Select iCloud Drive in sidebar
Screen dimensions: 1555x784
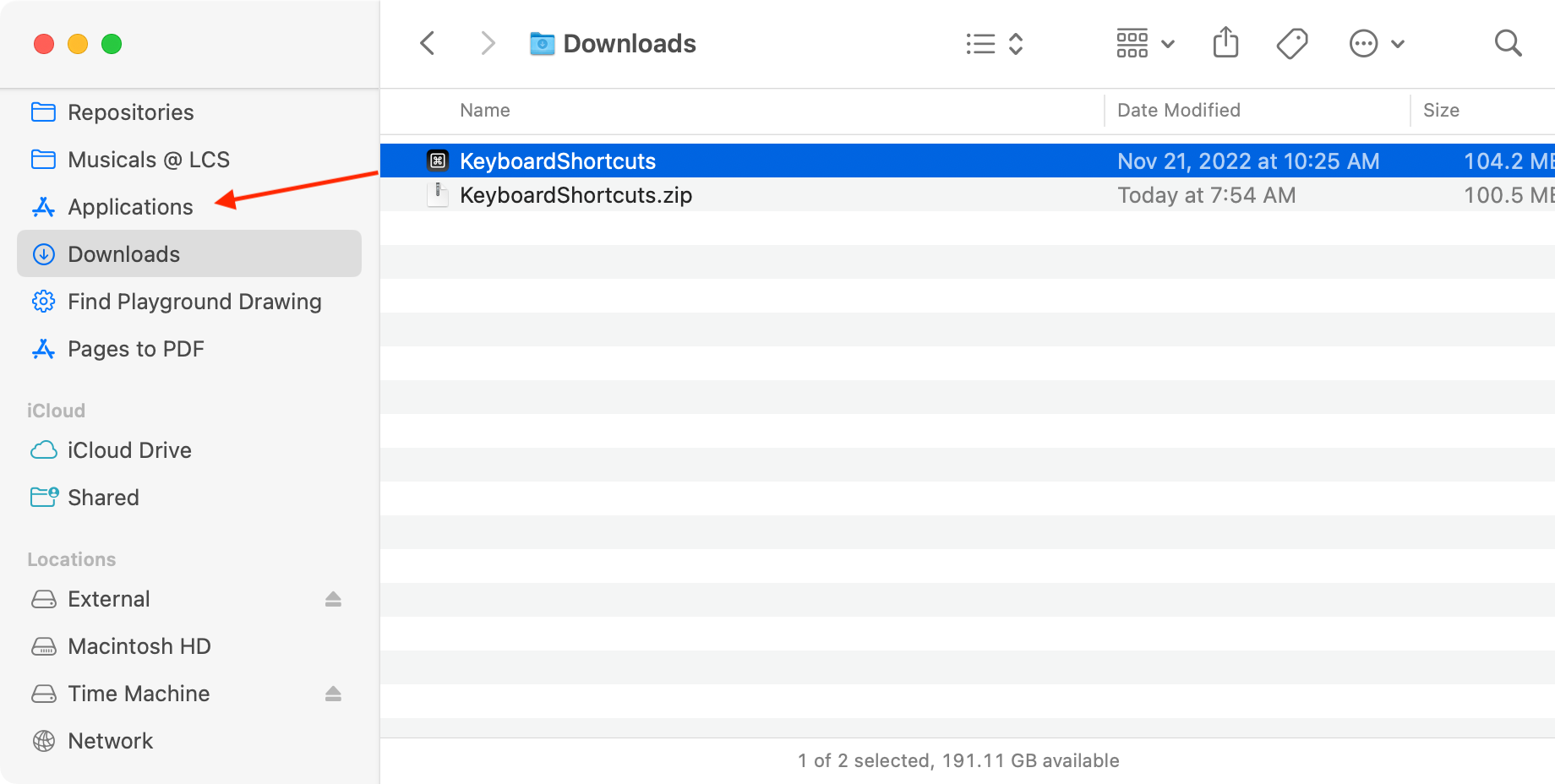click(129, 450)
